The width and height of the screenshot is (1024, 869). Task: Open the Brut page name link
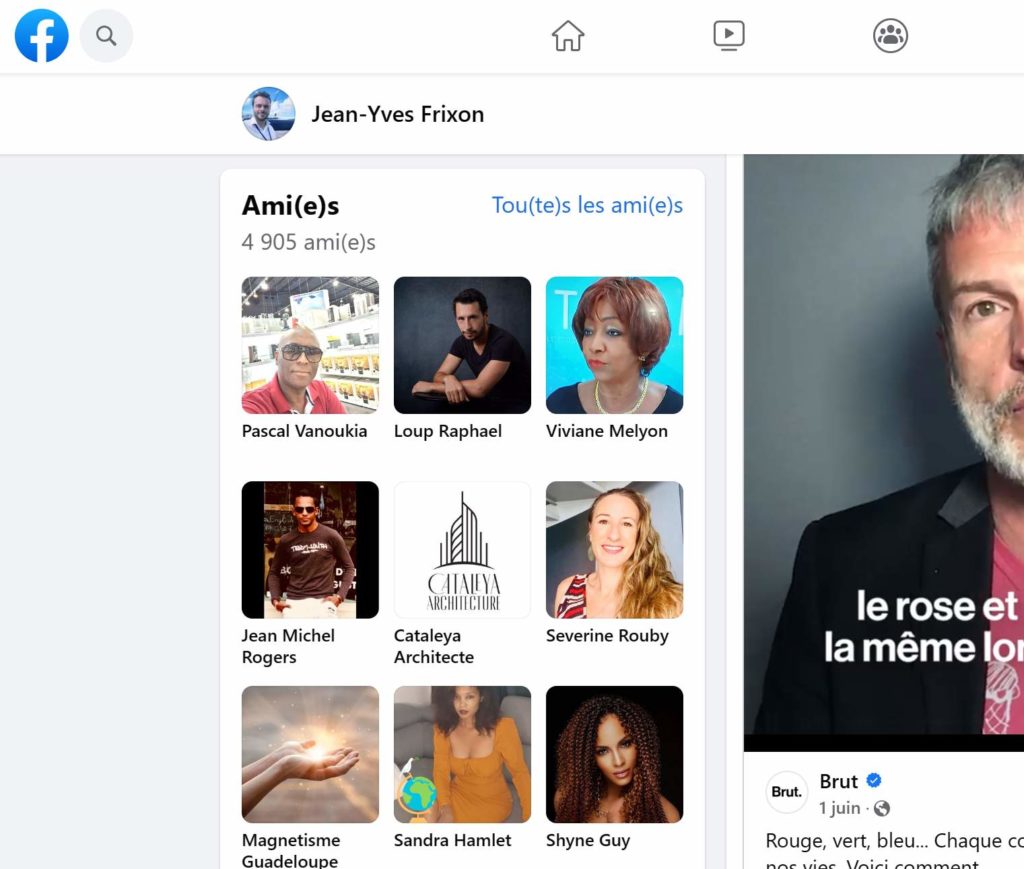click(839, 781)
